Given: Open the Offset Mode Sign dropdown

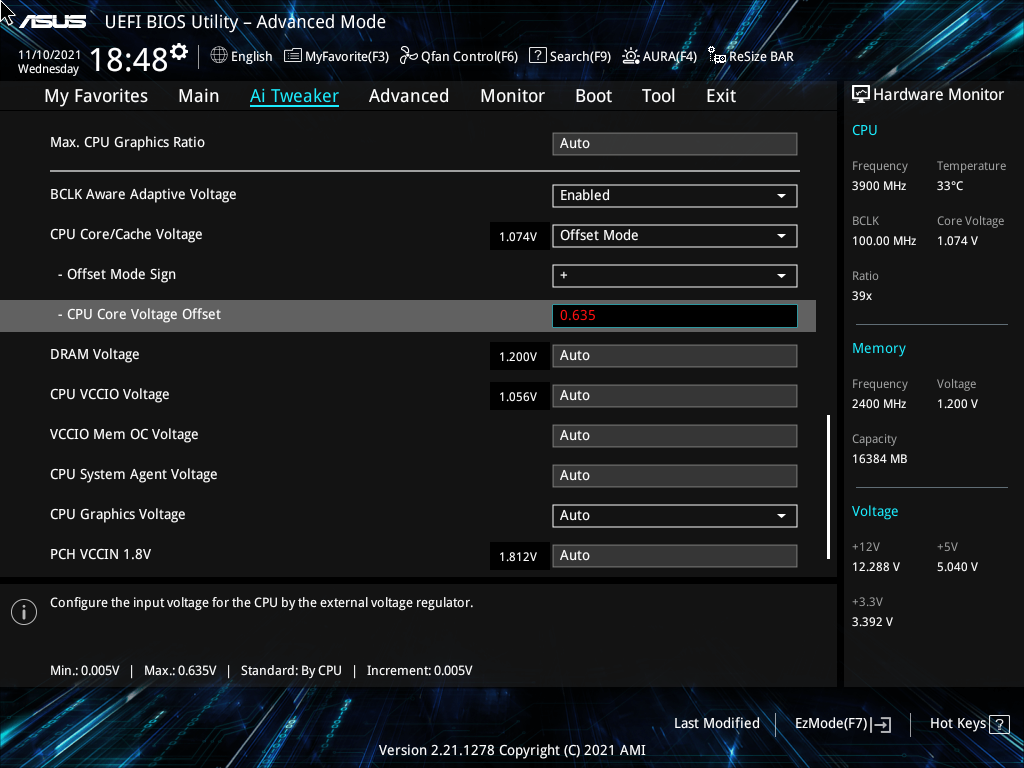Looking at the screenshot, I should pyautogui.click(x=675, y=276).
